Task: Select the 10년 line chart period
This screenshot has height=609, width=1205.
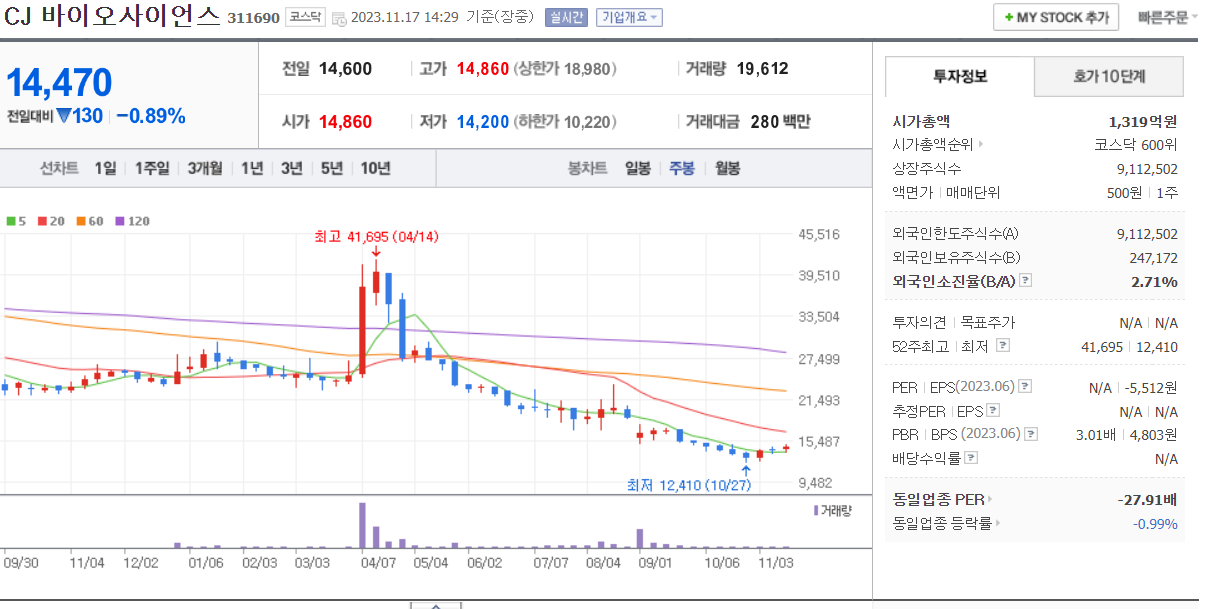Action: (x=376, y=168)
